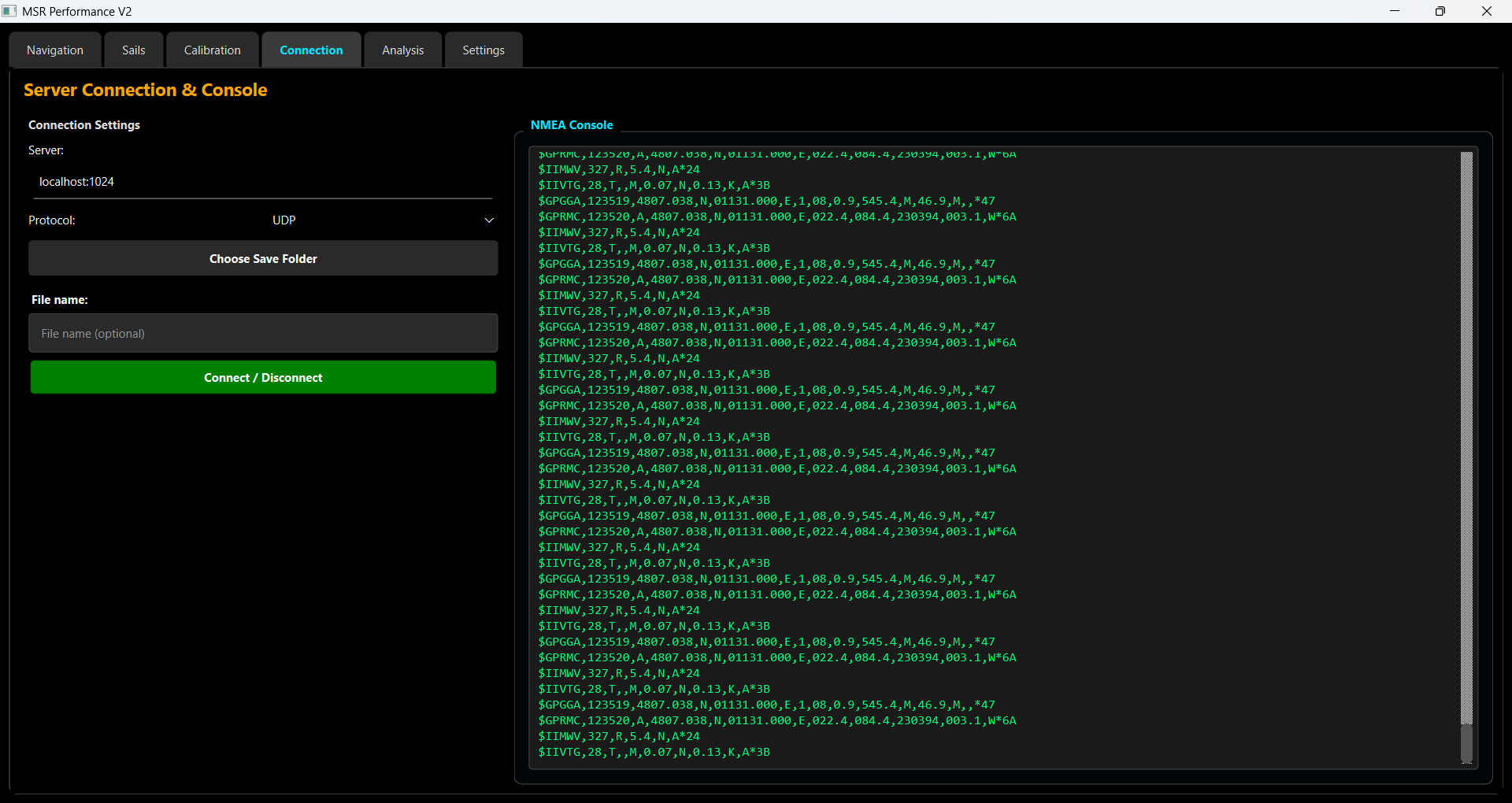Image resolution: width=1512 pixels, height=803 pixels.
Task: Expand the Protocol dropdown chevron
Action: [489, 220]
